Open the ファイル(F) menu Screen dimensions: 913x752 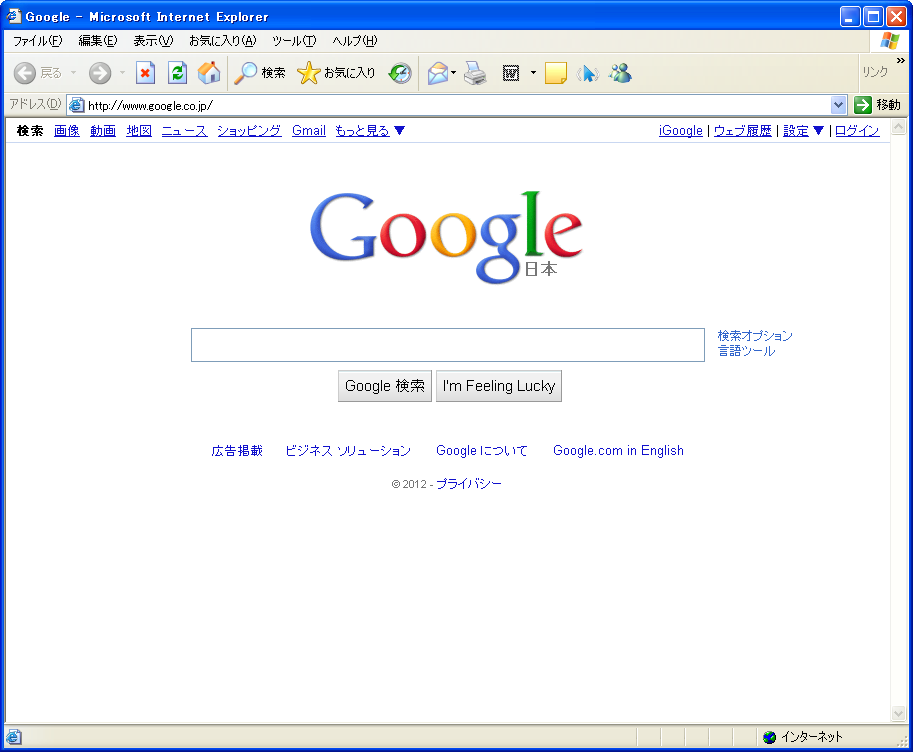(38, 41)
